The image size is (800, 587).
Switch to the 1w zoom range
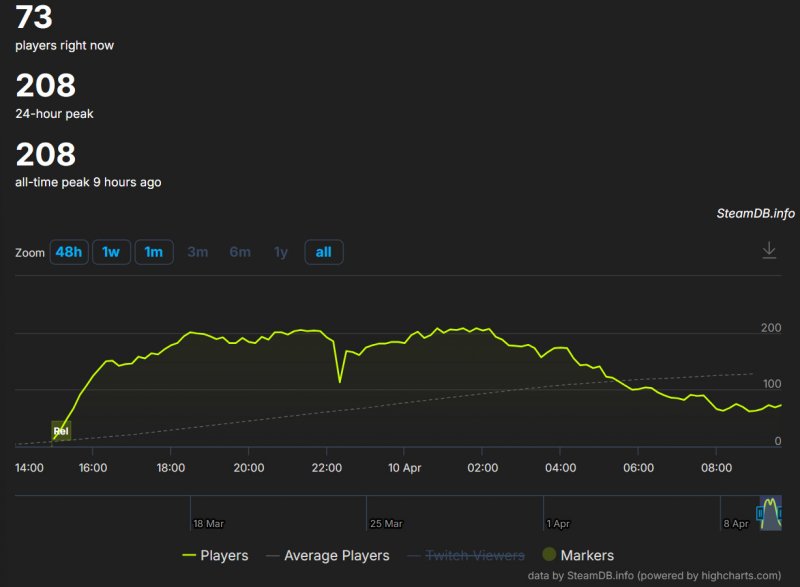[110, 252]
